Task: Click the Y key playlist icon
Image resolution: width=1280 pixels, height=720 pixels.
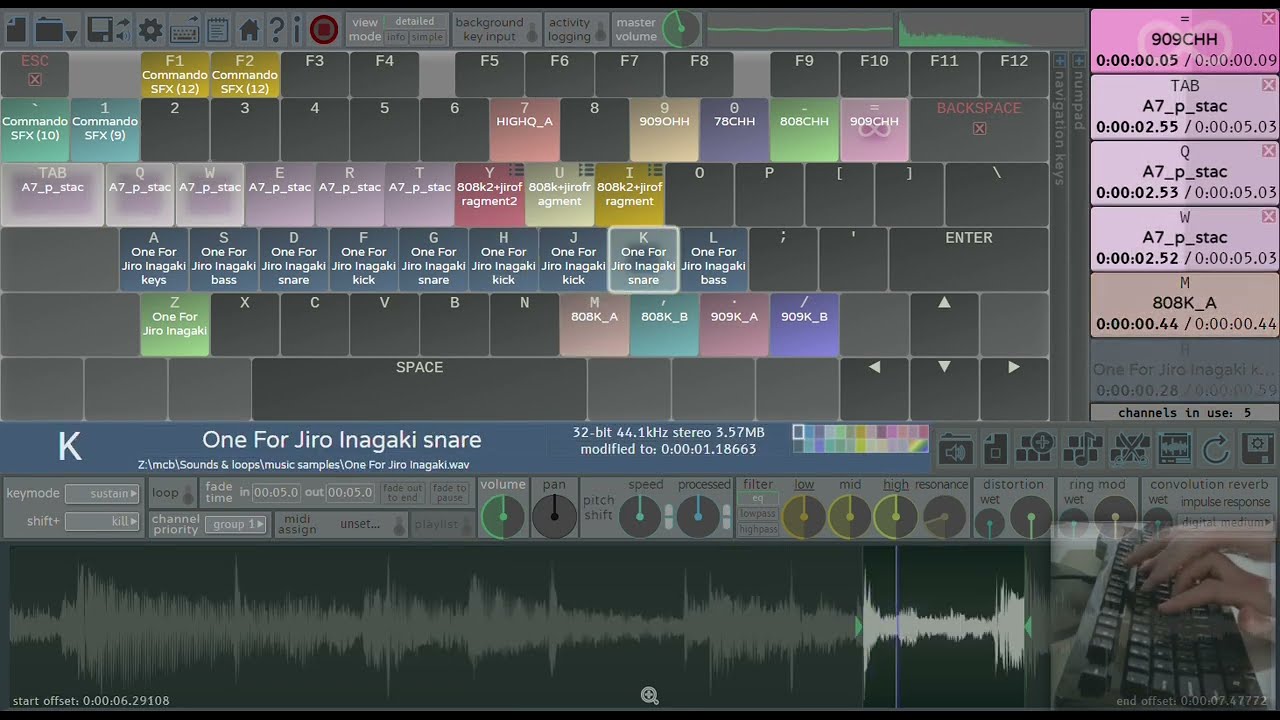Action: coord(516,171)
